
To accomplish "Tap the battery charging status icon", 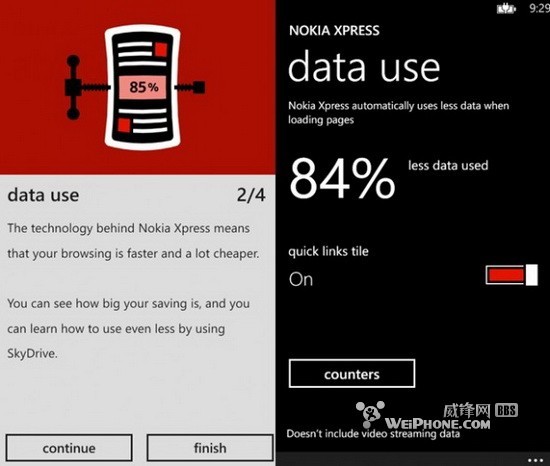I will (506, 8).
